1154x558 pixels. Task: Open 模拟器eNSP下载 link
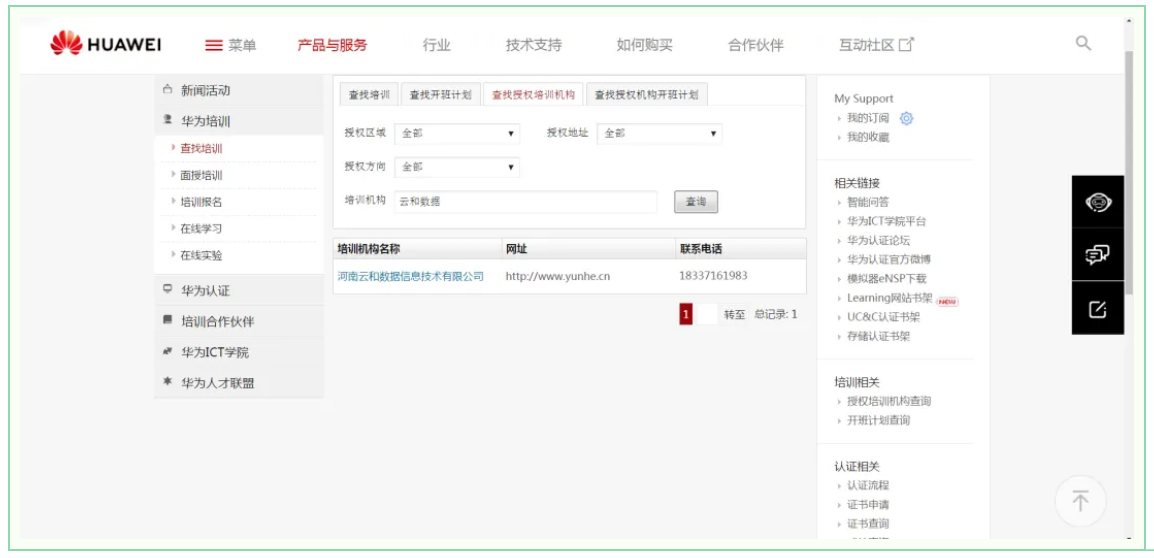pyautogui.click(x=886, y=279)
